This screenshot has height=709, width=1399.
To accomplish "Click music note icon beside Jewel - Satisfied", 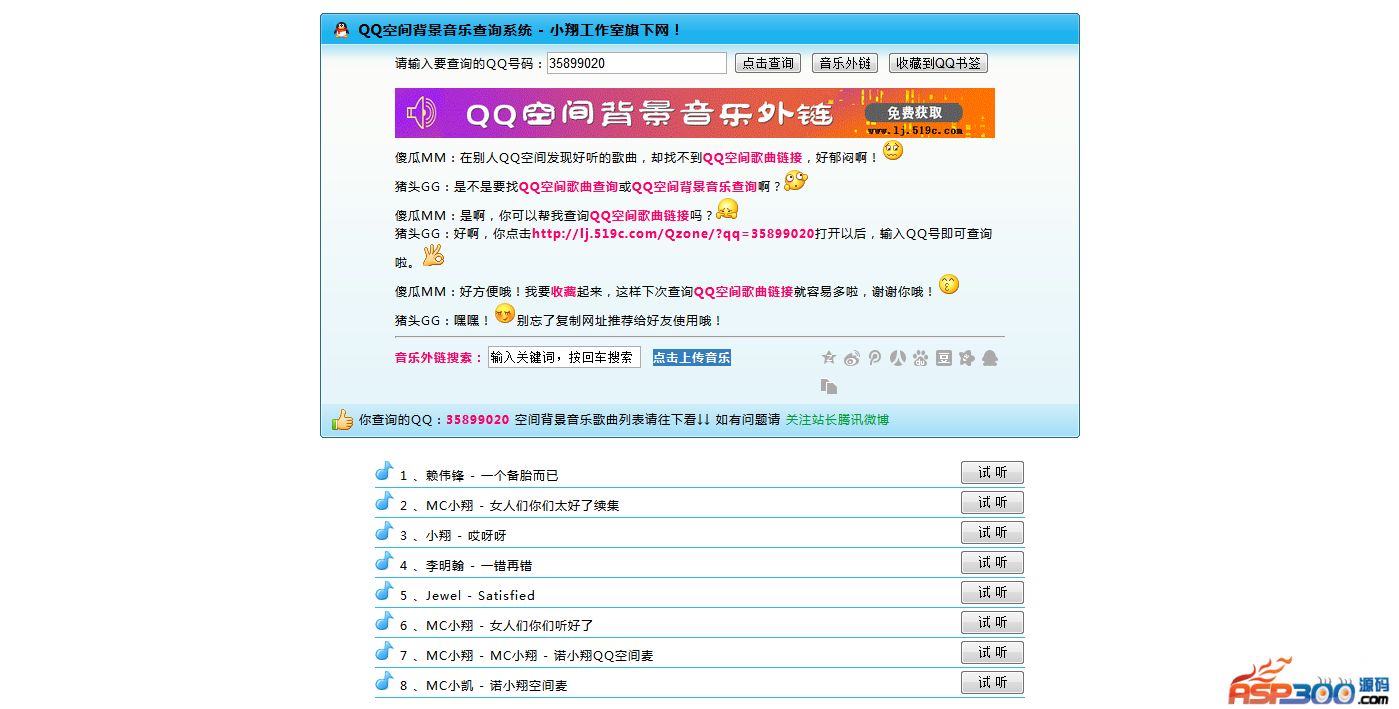I will [384, 591].
